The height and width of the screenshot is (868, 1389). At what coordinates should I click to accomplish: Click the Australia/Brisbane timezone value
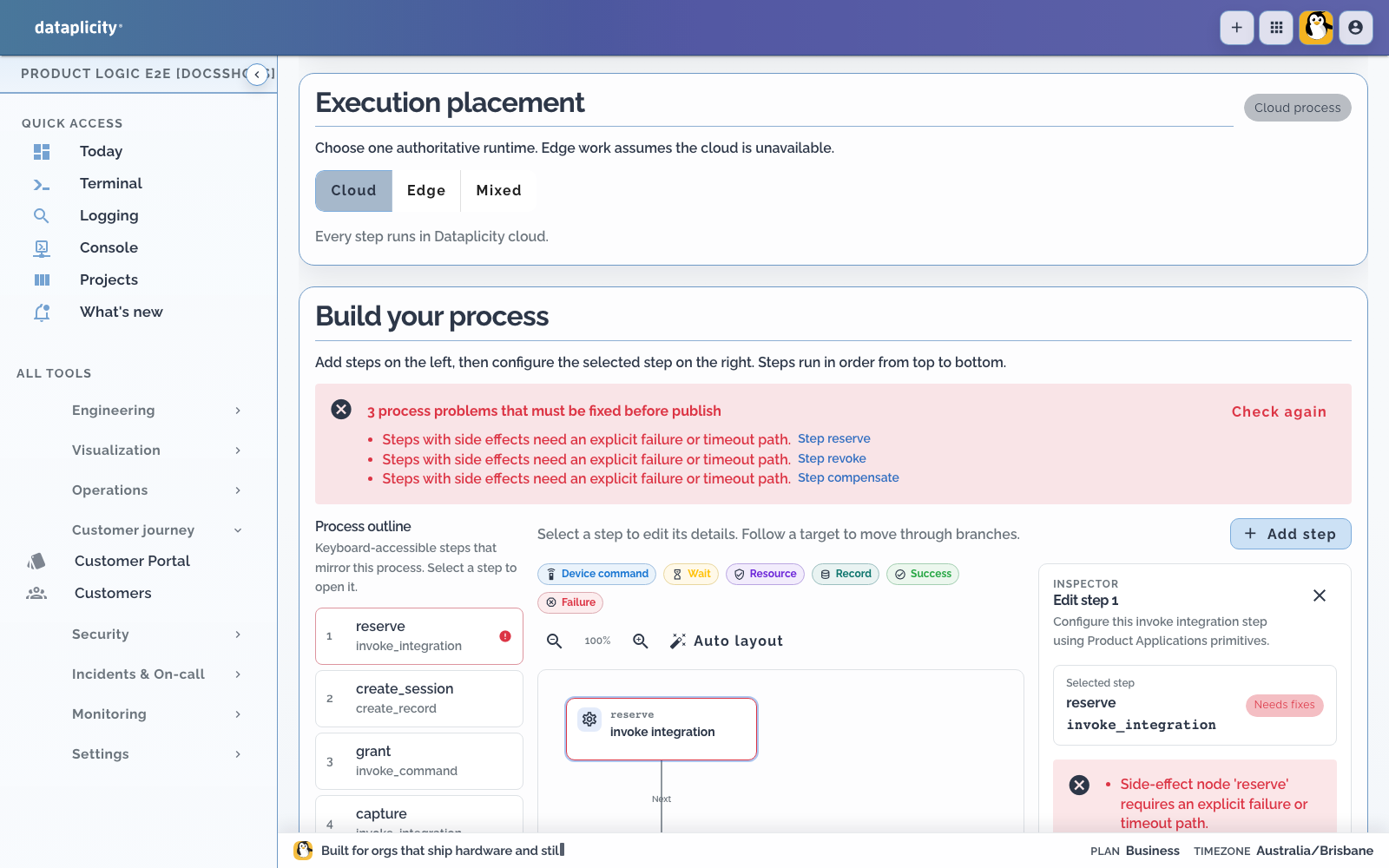pos(1314,851)
